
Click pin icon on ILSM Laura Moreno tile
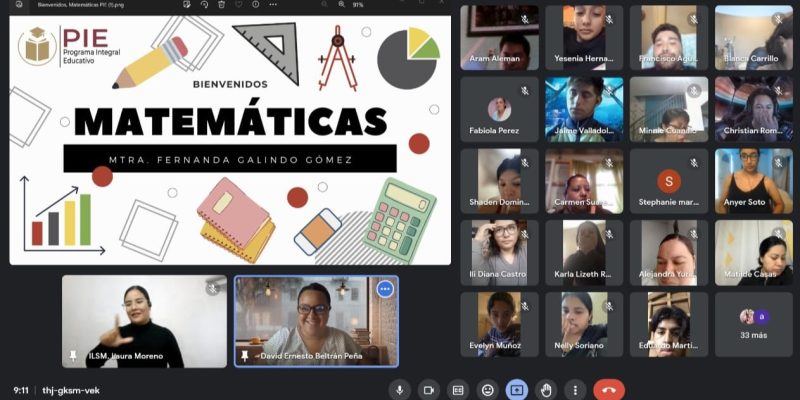tap(73, 355)
